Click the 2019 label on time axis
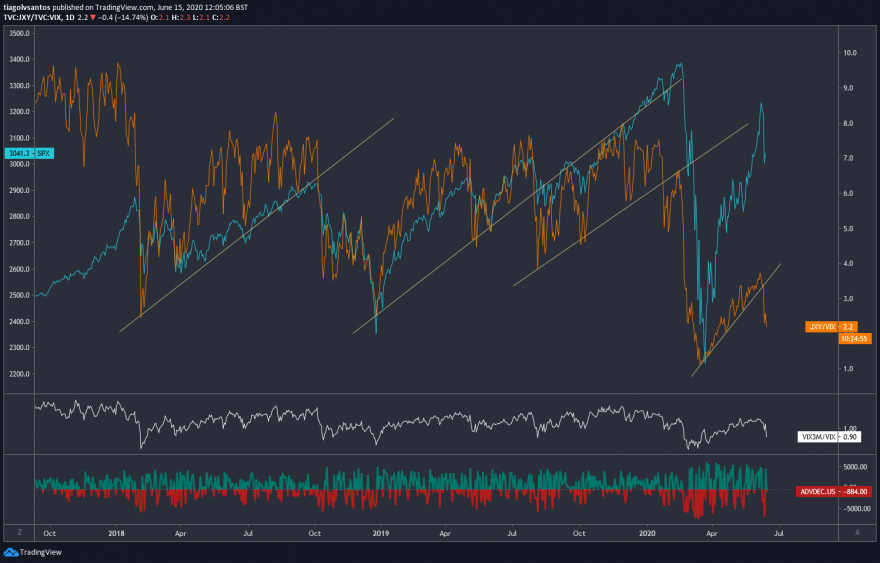880x563 pixels. (x=381, y=533)
